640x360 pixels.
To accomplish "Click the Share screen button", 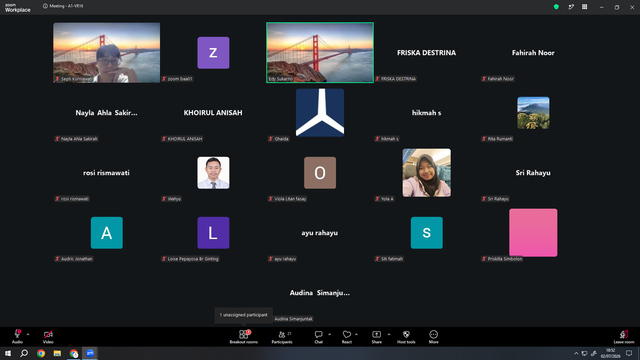I will click(376, 336).
